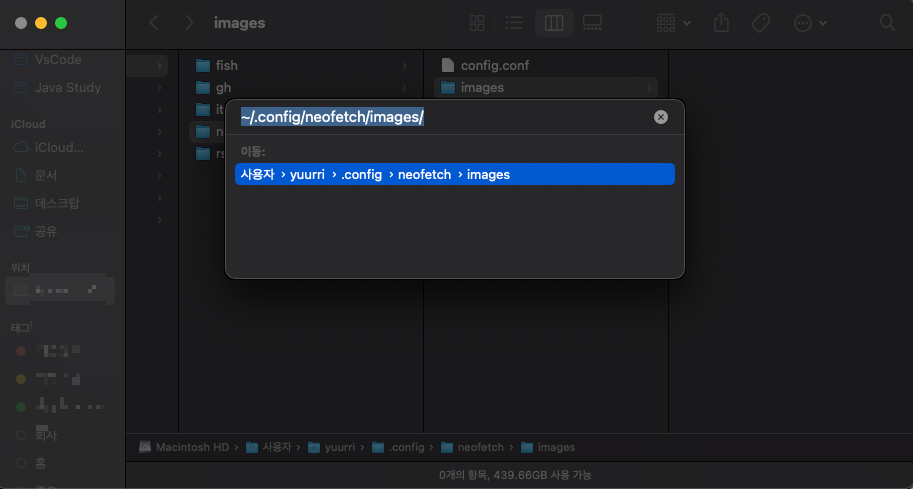913x489 pixels.
Task: Expand the fish folder chevron
Action: pyautogui.click(x=404, y=65)
